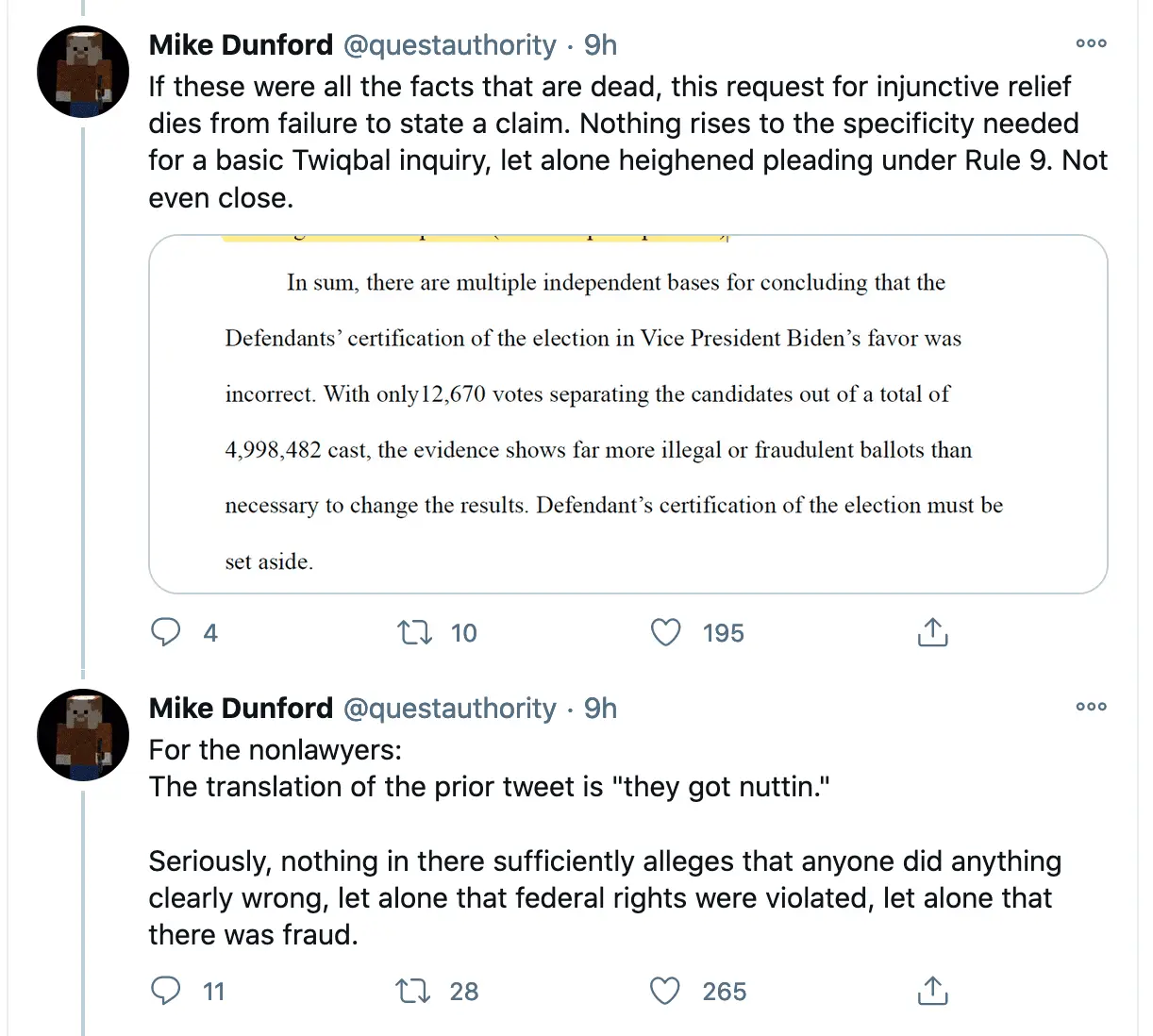Reply to the 'they got nuttin' tweet
The image size is (1153, 1036).
point(166,991)
